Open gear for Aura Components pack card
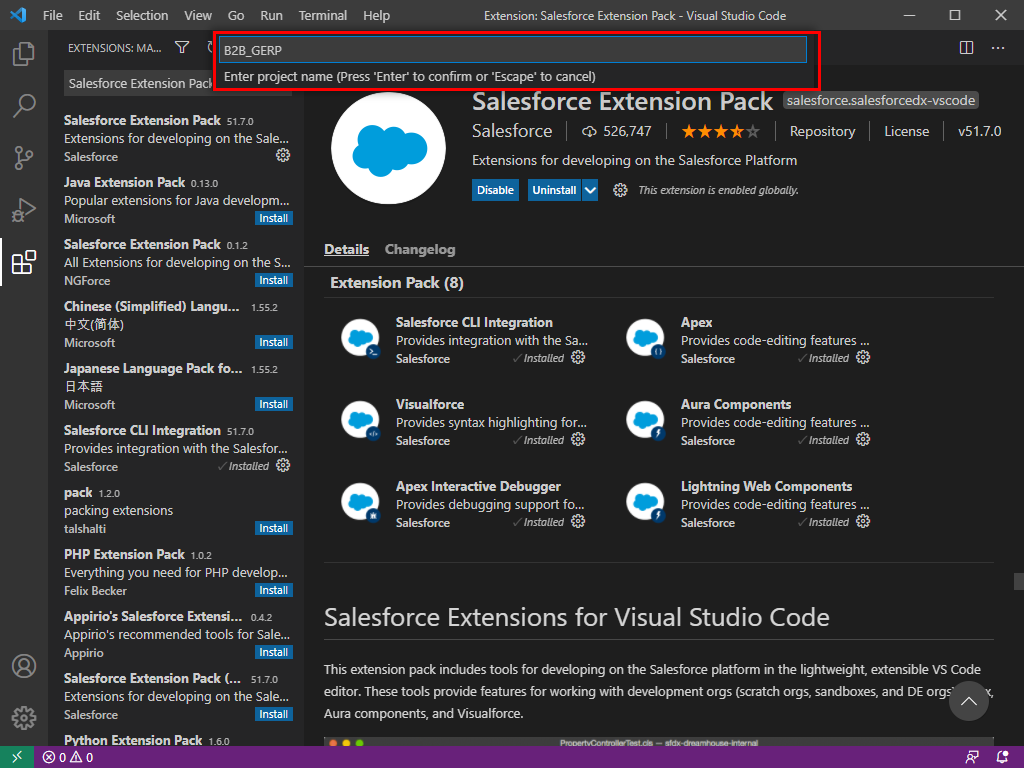Image resolution: width=1024 pixels, height=768 pixels. click(x=863, y=440)
